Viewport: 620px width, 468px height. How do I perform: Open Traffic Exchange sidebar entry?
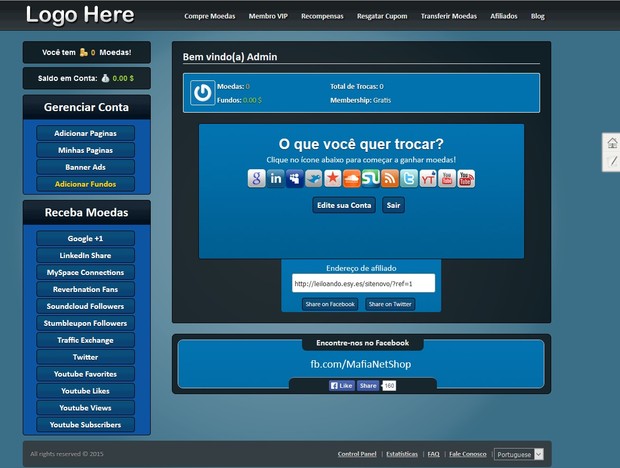85,340
